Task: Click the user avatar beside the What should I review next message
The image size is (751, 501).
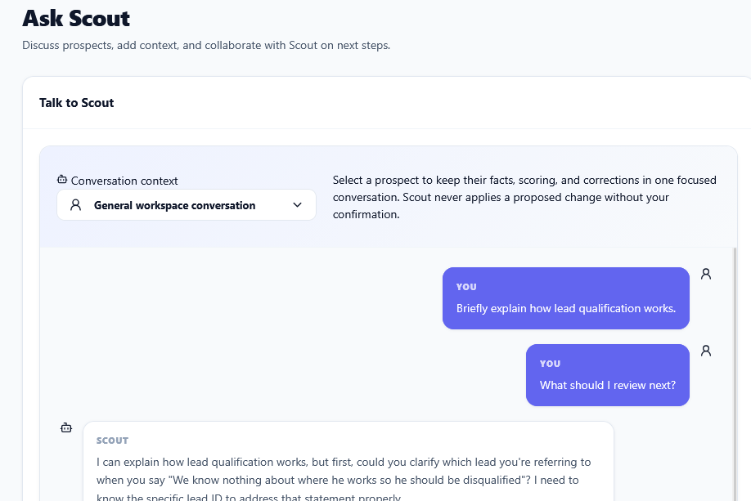Action: tap(705, 351)
